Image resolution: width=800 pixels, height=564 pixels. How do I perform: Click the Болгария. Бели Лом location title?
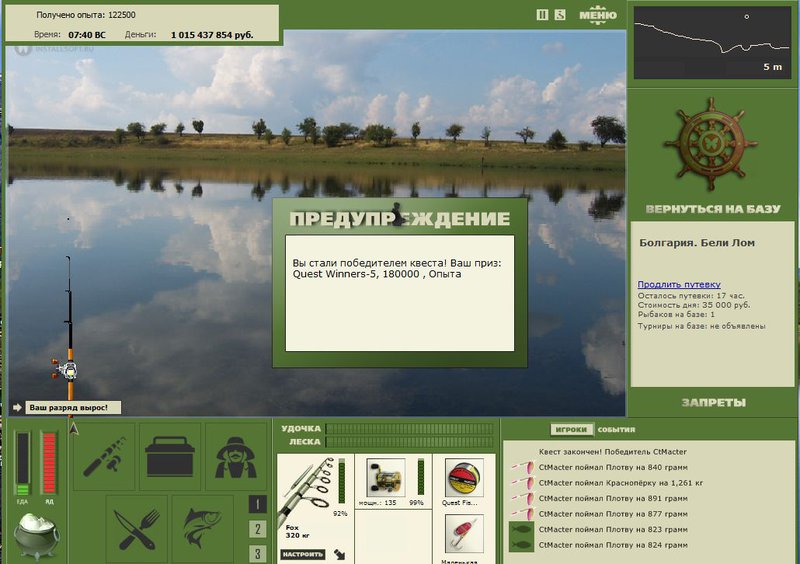(x=696, y=243)
